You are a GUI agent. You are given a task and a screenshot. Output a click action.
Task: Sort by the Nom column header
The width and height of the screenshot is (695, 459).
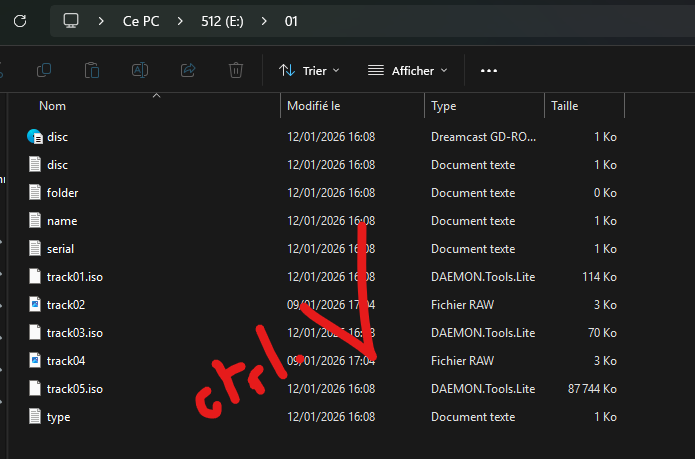point(53,105)
